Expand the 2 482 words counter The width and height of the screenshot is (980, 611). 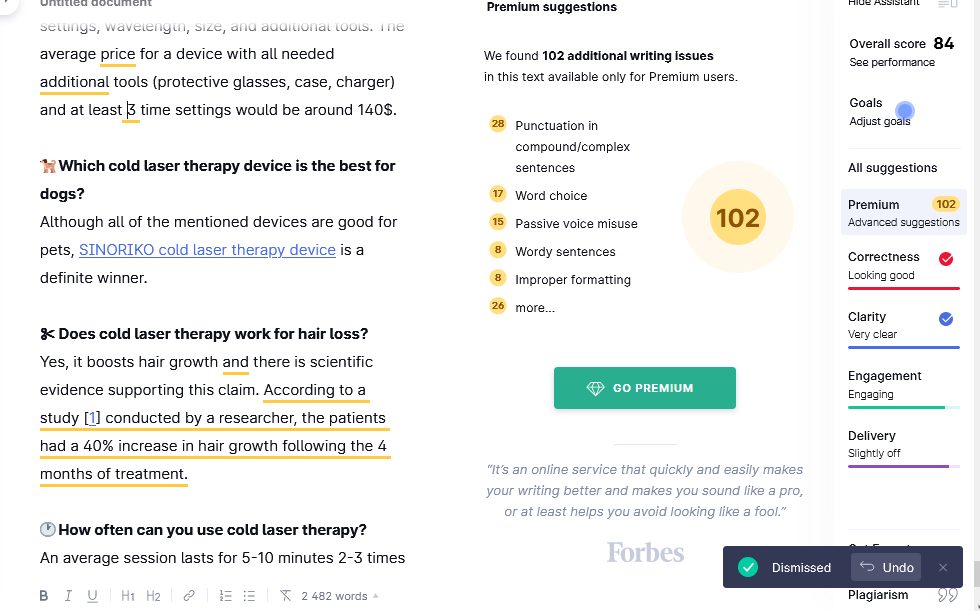(339, 596)
